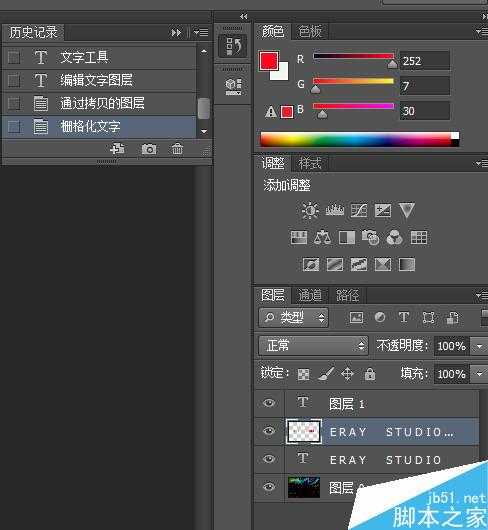Filter layers by adjustment layers icon
The image size is (488, 530).
[x=380, y=317]
